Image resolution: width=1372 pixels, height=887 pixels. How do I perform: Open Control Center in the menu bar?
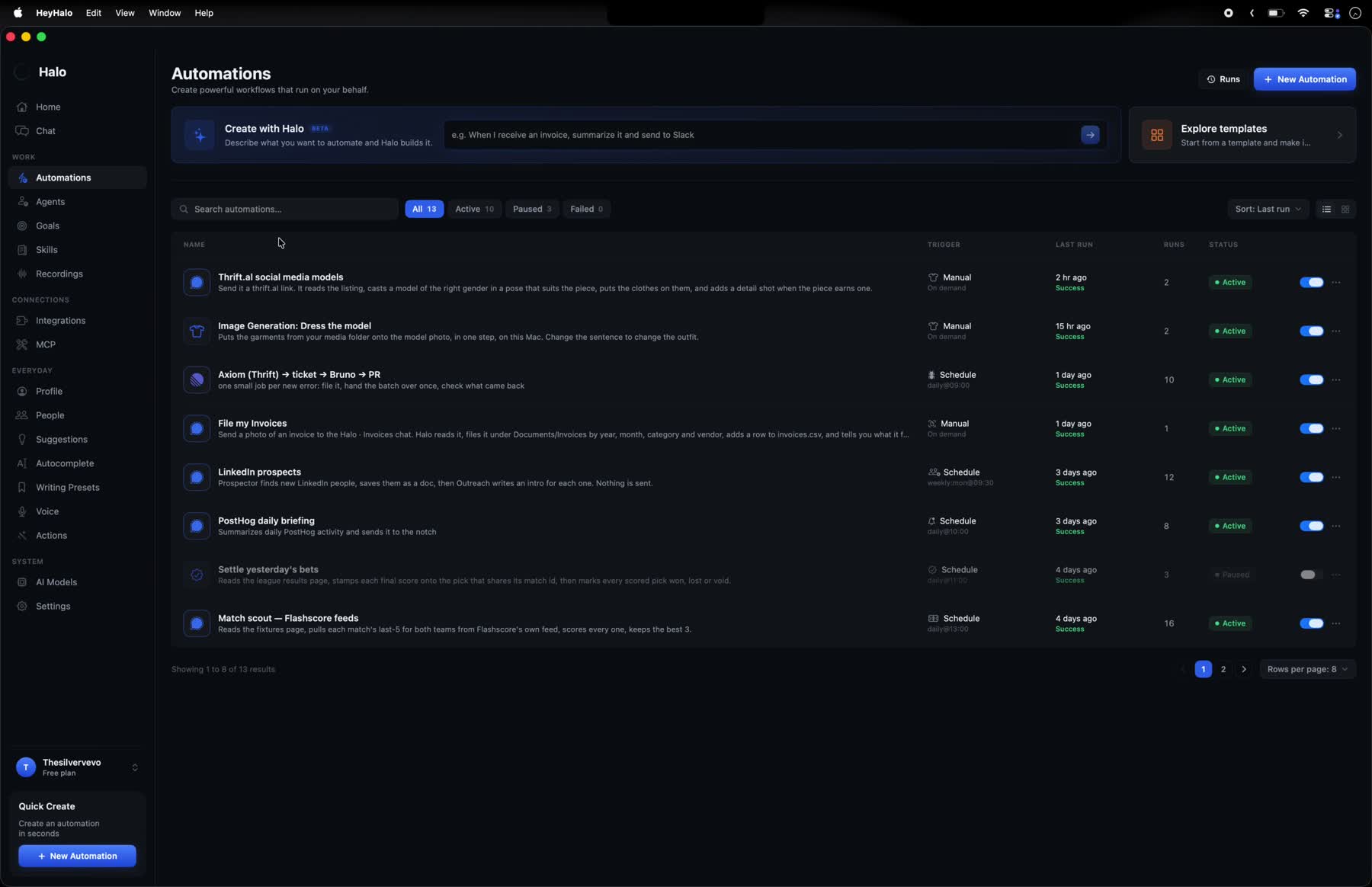click(x=1331, y=13)
